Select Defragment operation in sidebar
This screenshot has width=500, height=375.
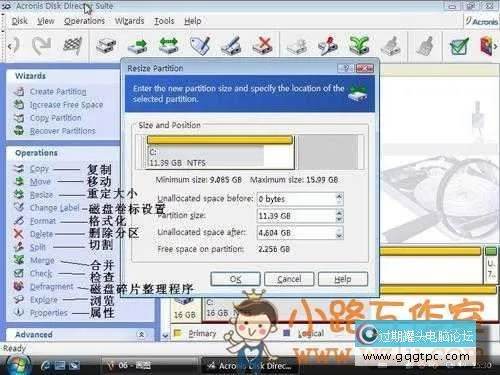(52, 286)
